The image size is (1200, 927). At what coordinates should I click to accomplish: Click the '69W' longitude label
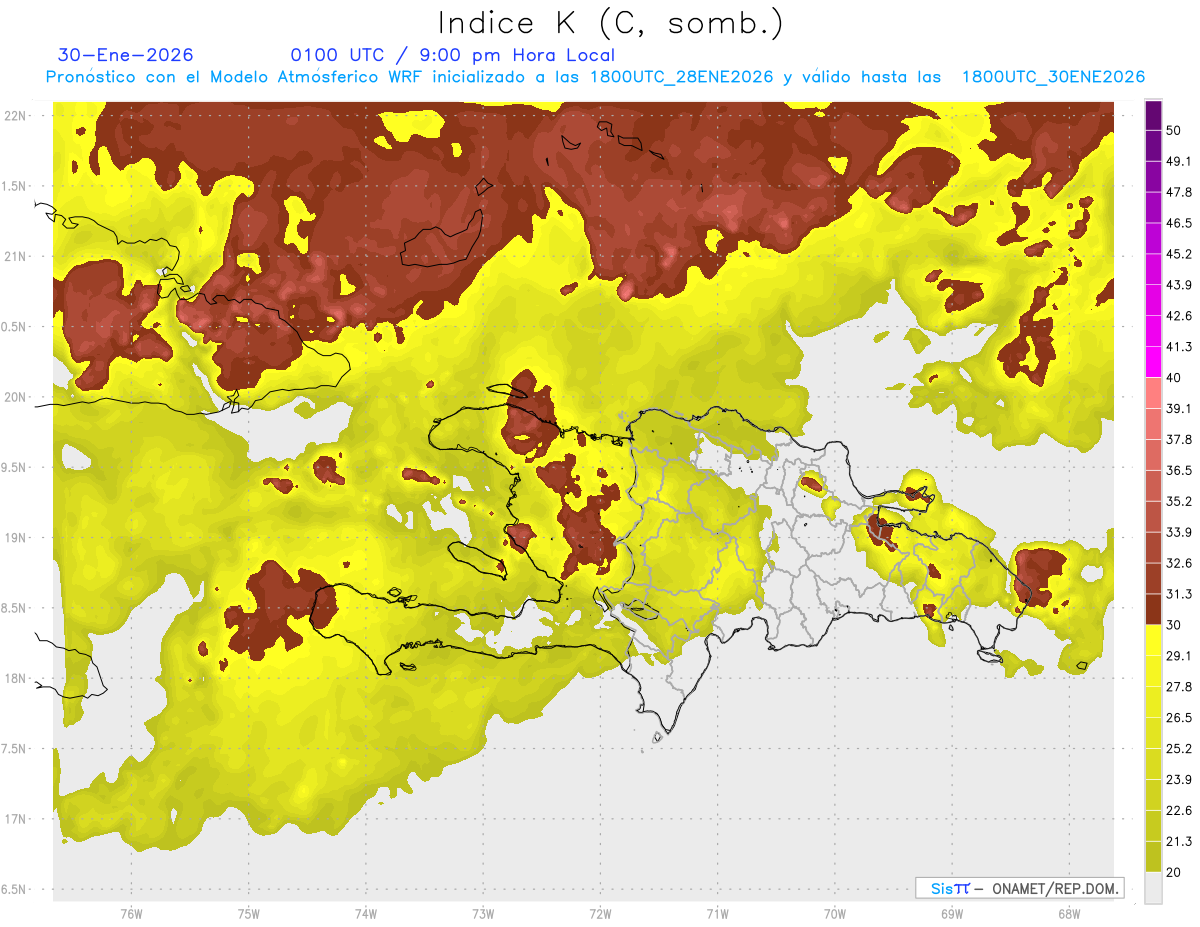tap(951, 913)
